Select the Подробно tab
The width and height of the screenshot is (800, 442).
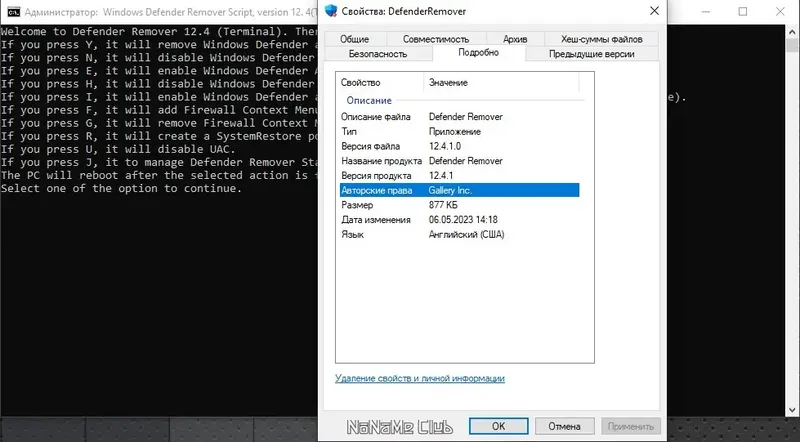pyautogui.click(x=479, y=53)
